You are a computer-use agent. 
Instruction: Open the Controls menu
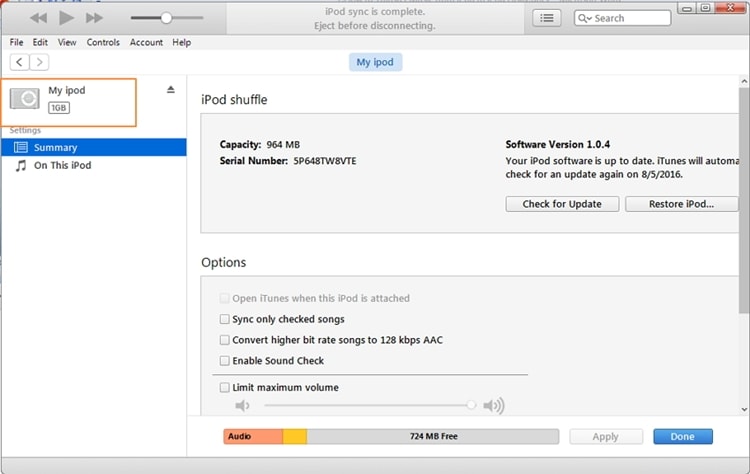[103, 42]
